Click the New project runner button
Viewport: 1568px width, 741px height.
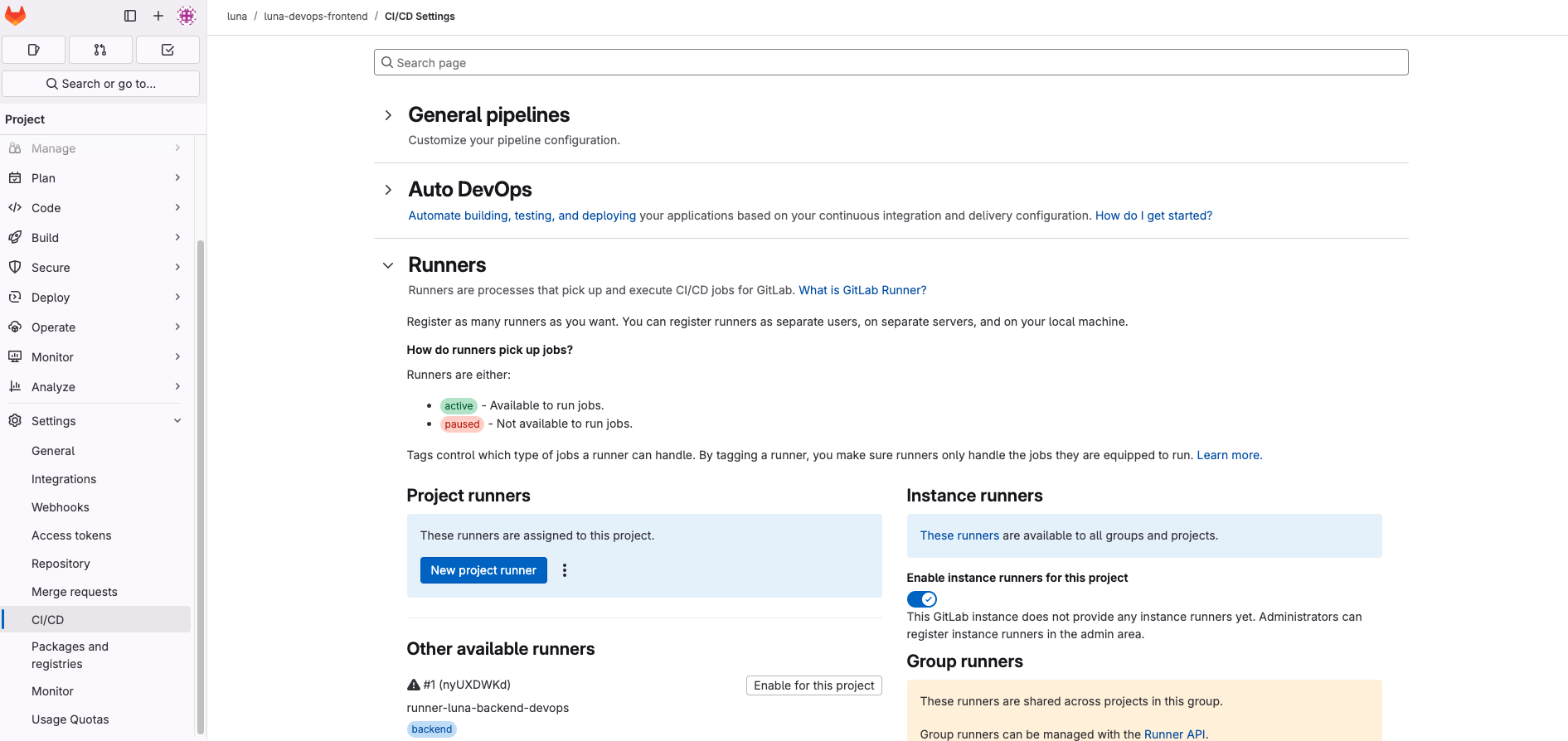(483, 570)
